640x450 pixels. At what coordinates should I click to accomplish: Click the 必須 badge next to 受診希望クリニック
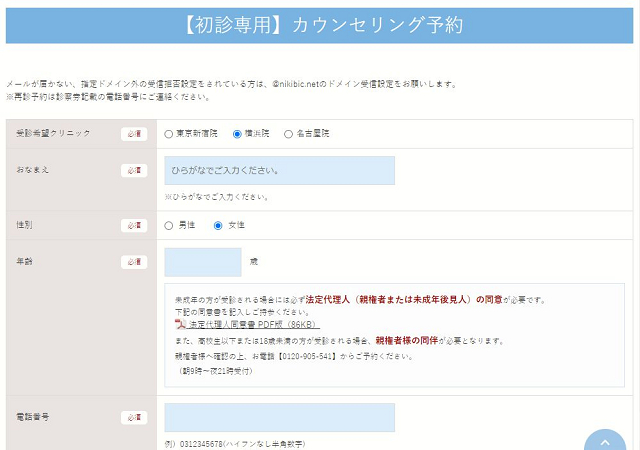point(134,133)
